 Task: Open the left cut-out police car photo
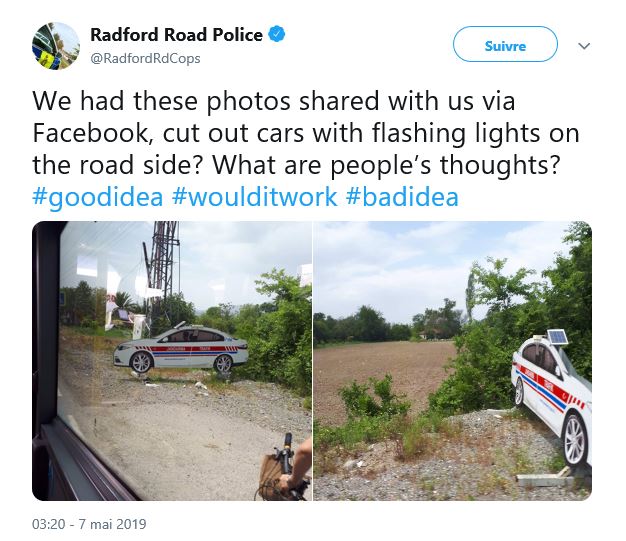(x=172, y=361)
